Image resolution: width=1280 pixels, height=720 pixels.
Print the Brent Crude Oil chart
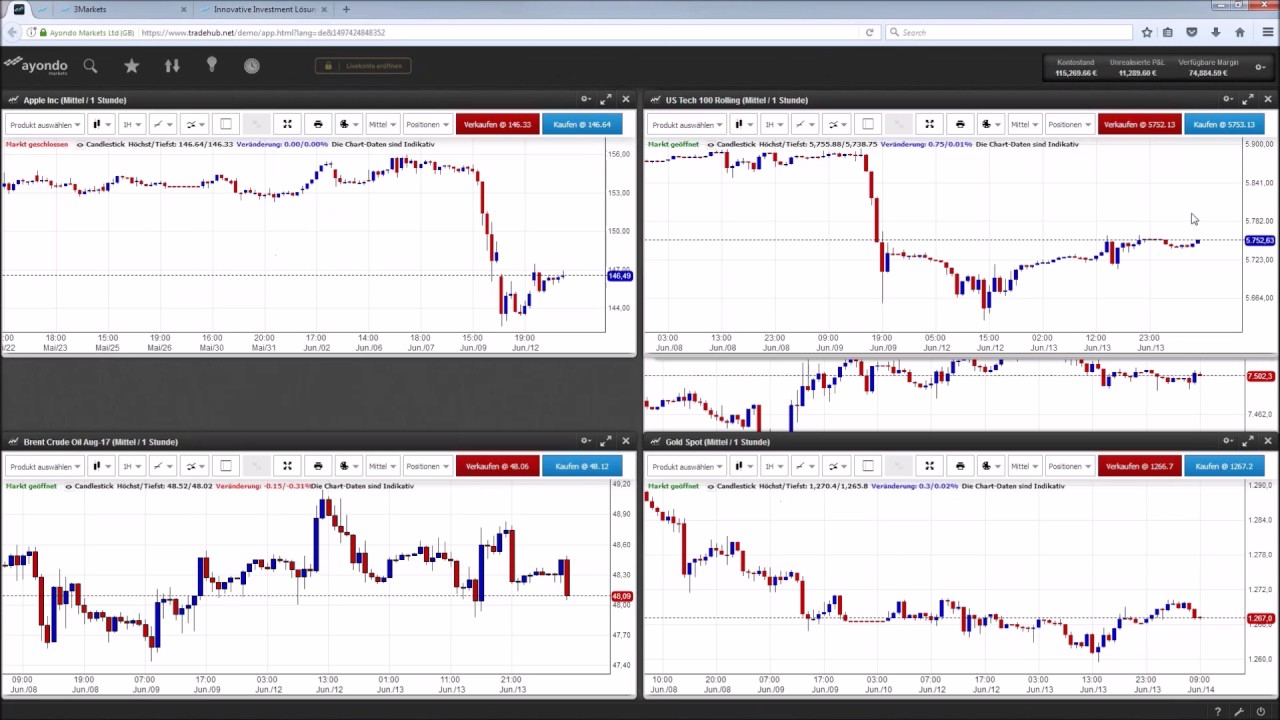(318, 466)
